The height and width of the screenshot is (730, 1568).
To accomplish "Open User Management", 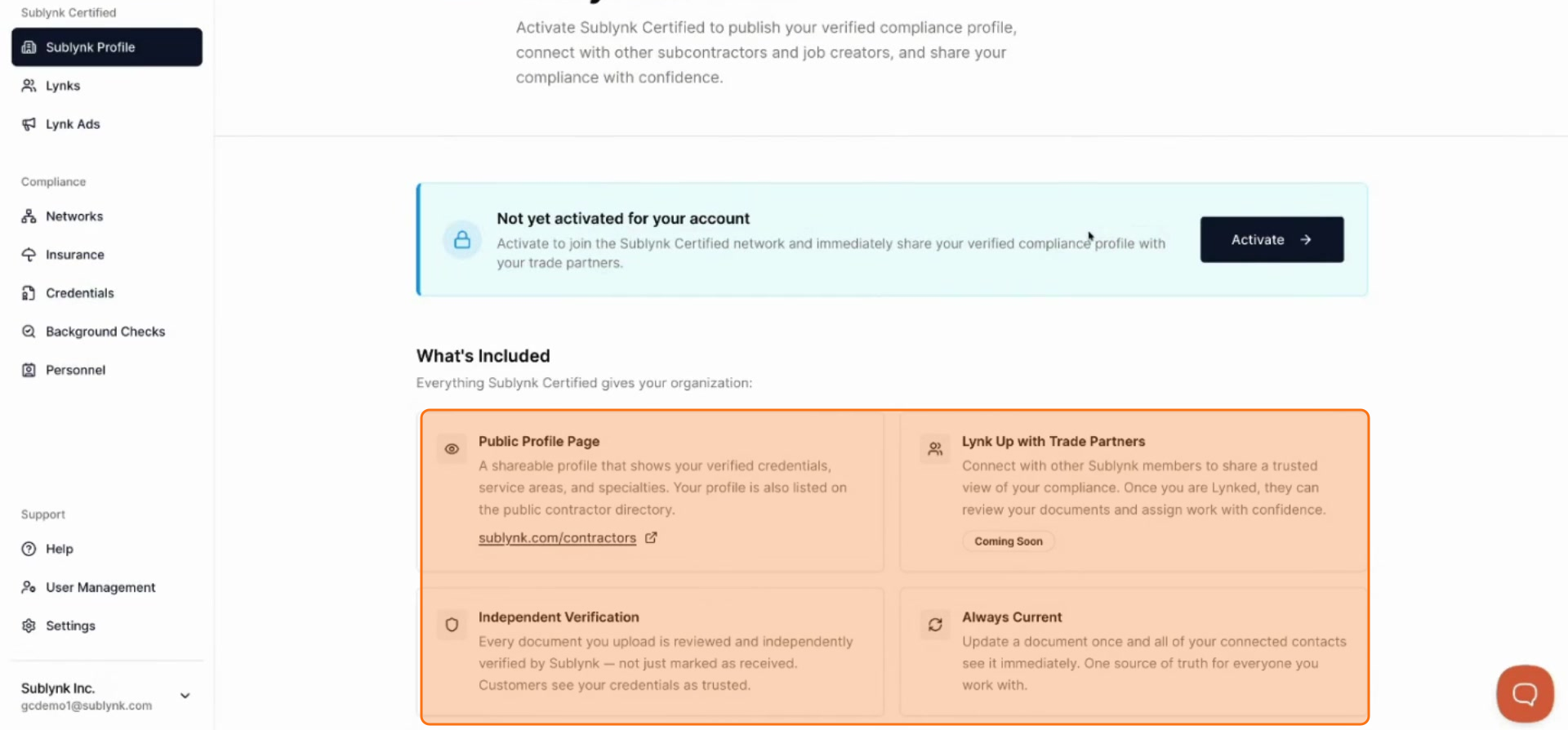I will click(106, 587).
